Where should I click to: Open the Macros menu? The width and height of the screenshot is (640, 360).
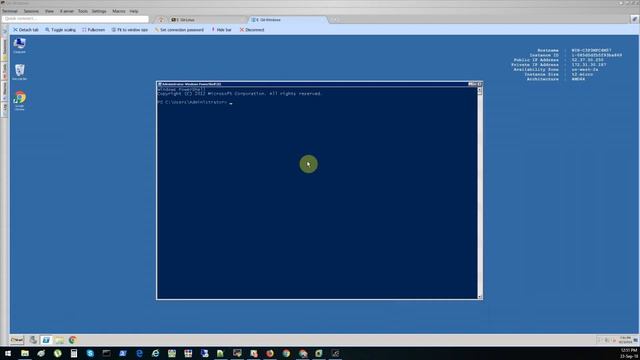tap(119, 11)
